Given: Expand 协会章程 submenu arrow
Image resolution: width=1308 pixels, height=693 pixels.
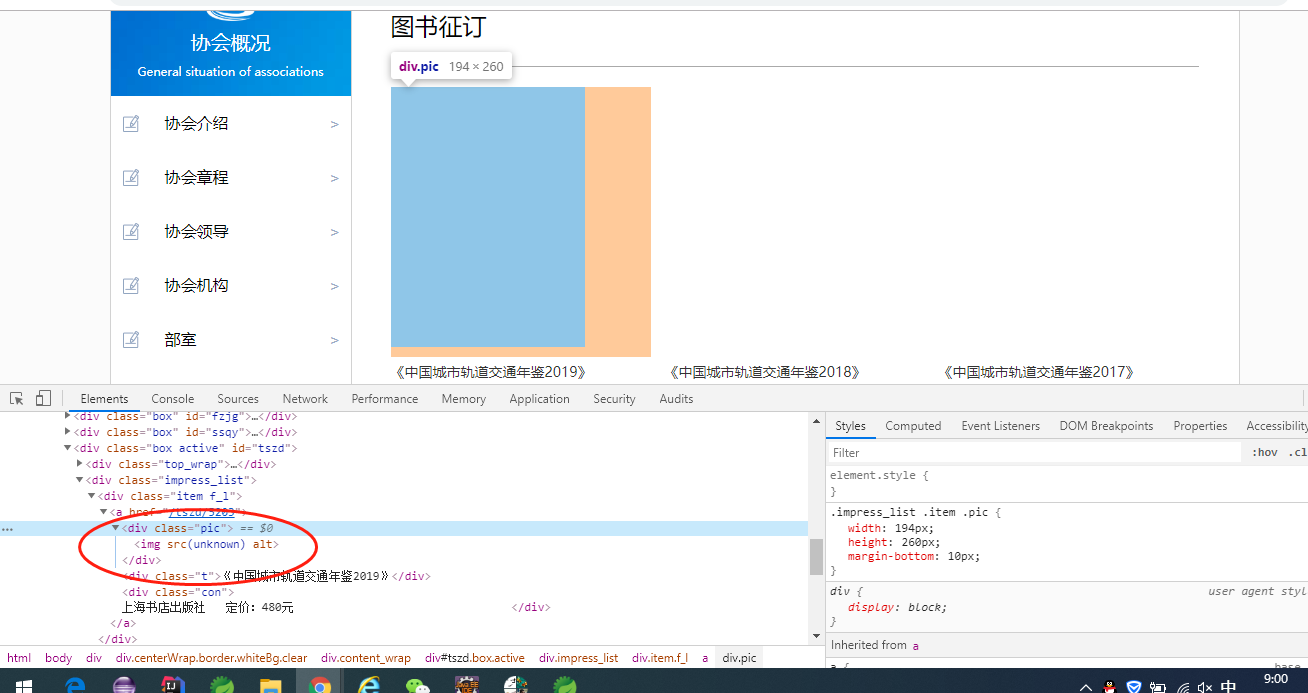Looking at the screenshot, I should point(335,178).
